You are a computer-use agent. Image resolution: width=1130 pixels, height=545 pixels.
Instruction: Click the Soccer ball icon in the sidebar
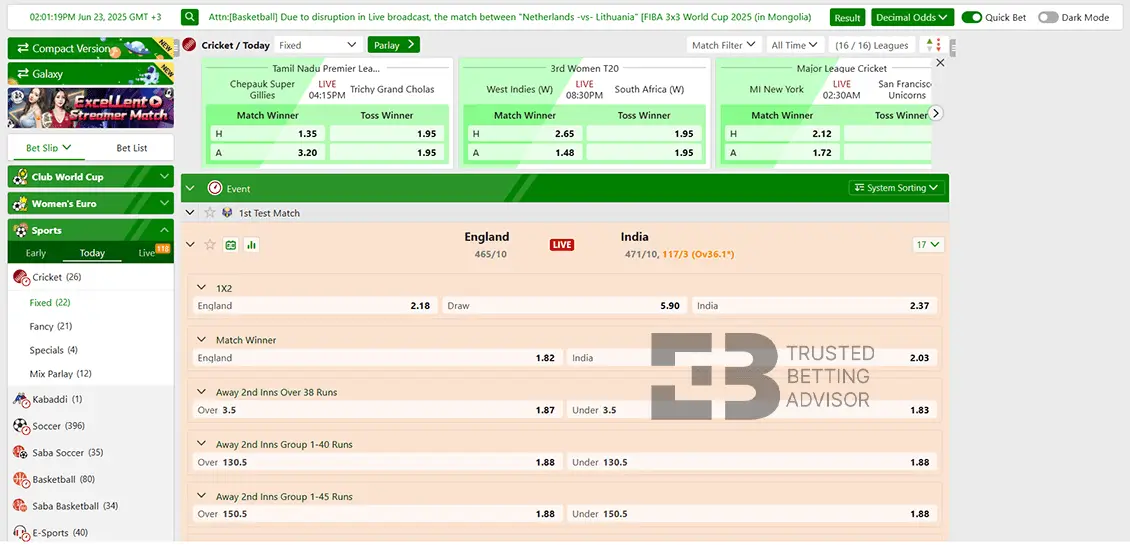21,426
